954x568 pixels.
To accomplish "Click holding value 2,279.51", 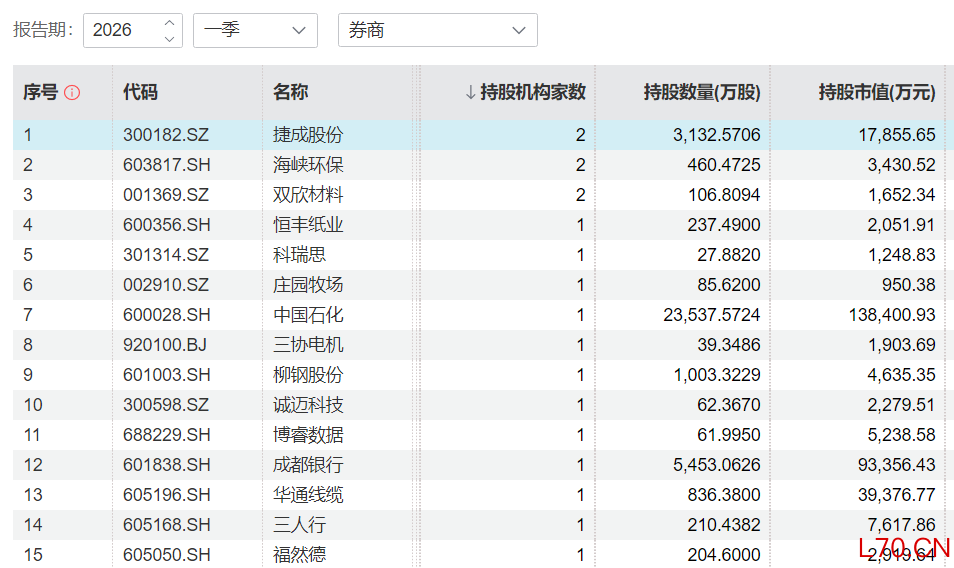I will pos(901,405).
